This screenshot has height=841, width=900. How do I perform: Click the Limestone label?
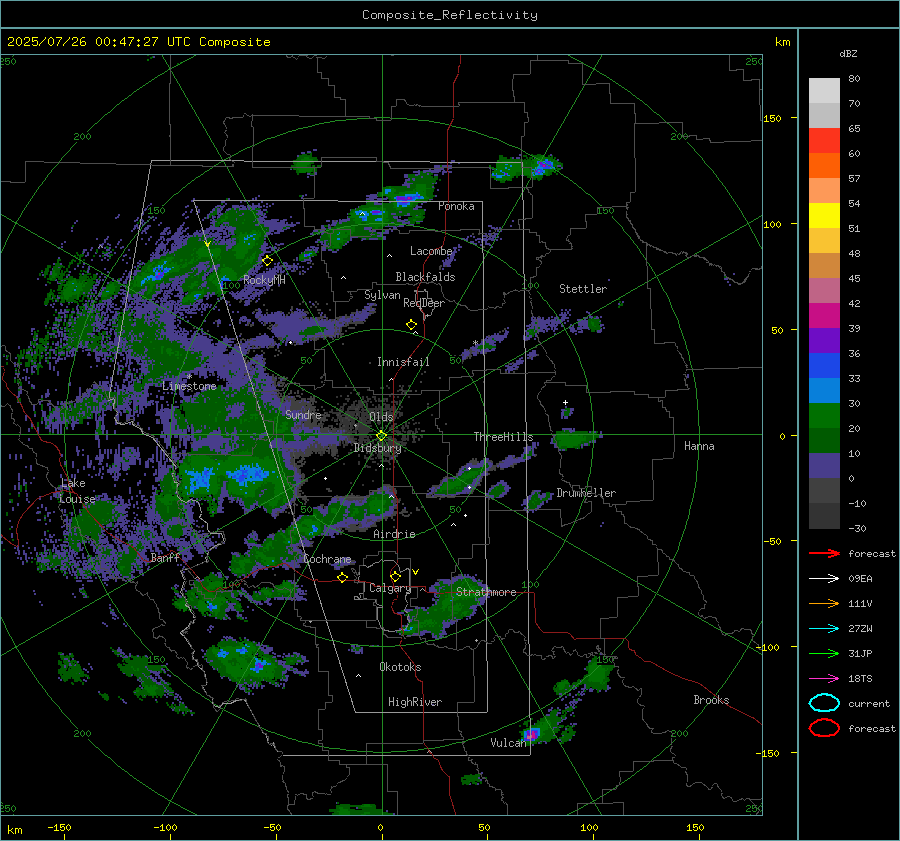coord(189,386)
